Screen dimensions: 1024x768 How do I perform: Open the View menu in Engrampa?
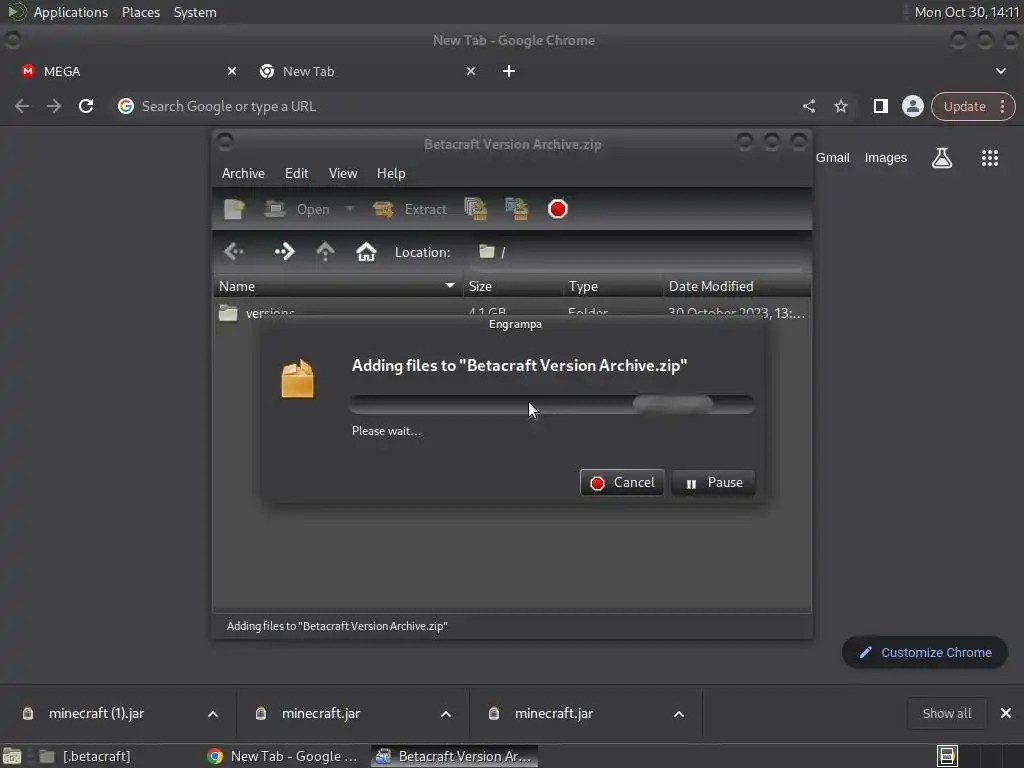(343, 173)
